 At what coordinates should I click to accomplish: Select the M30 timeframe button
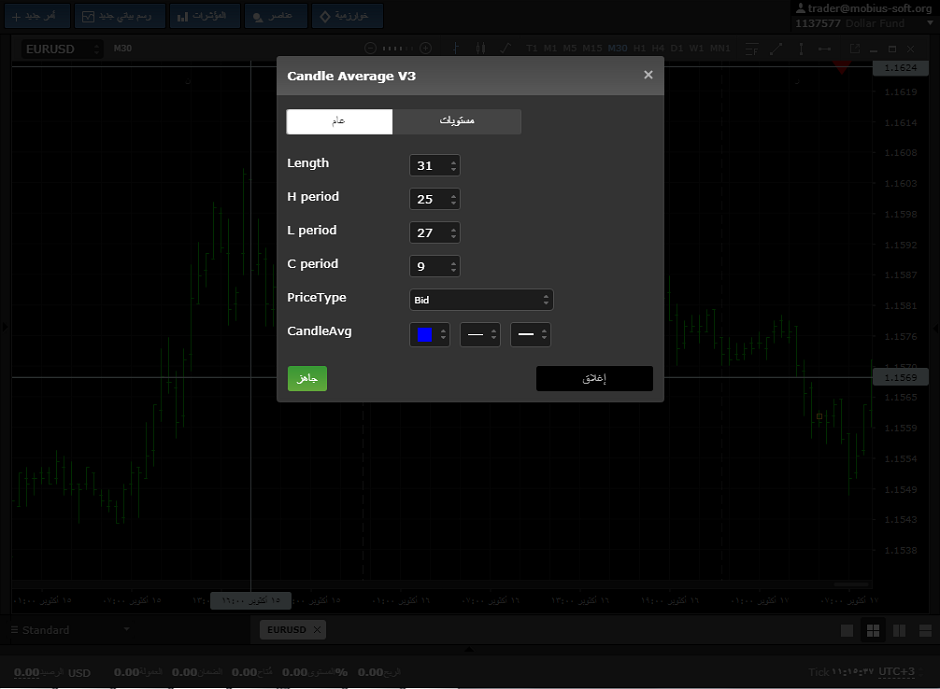coord(617,49)
